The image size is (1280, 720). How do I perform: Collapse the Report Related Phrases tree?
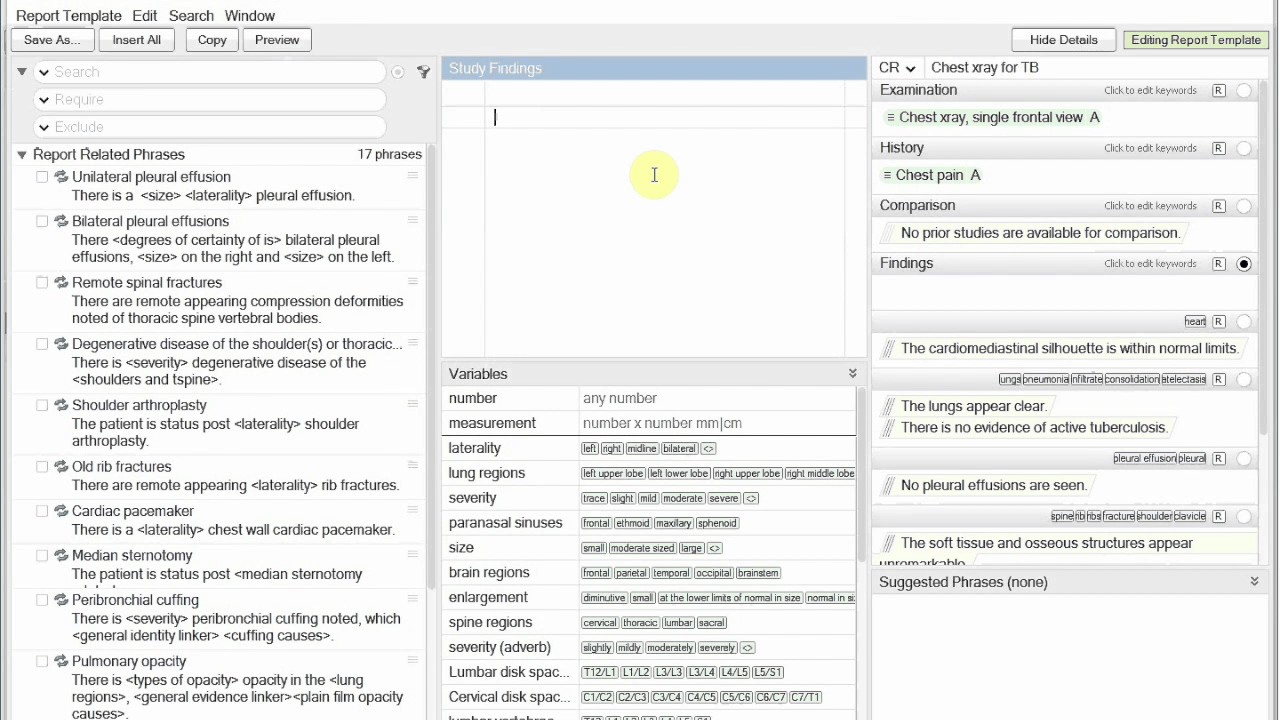(x=21, y=154)
